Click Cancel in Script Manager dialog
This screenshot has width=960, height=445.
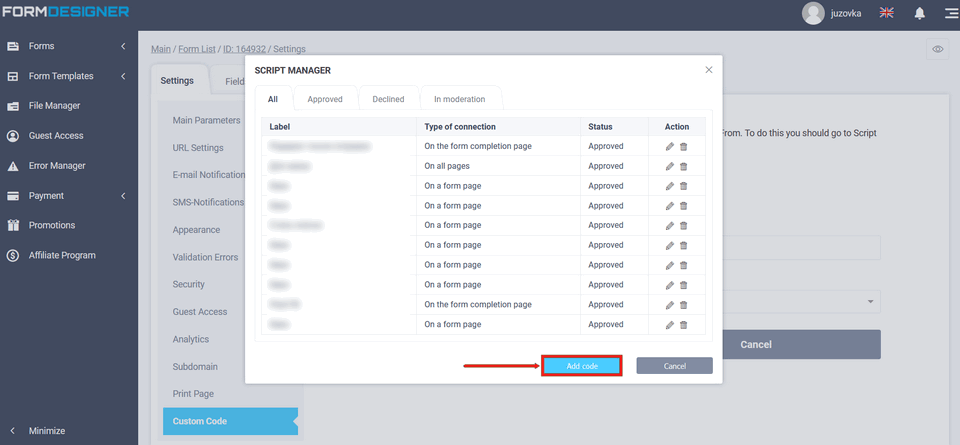point(674,366)
